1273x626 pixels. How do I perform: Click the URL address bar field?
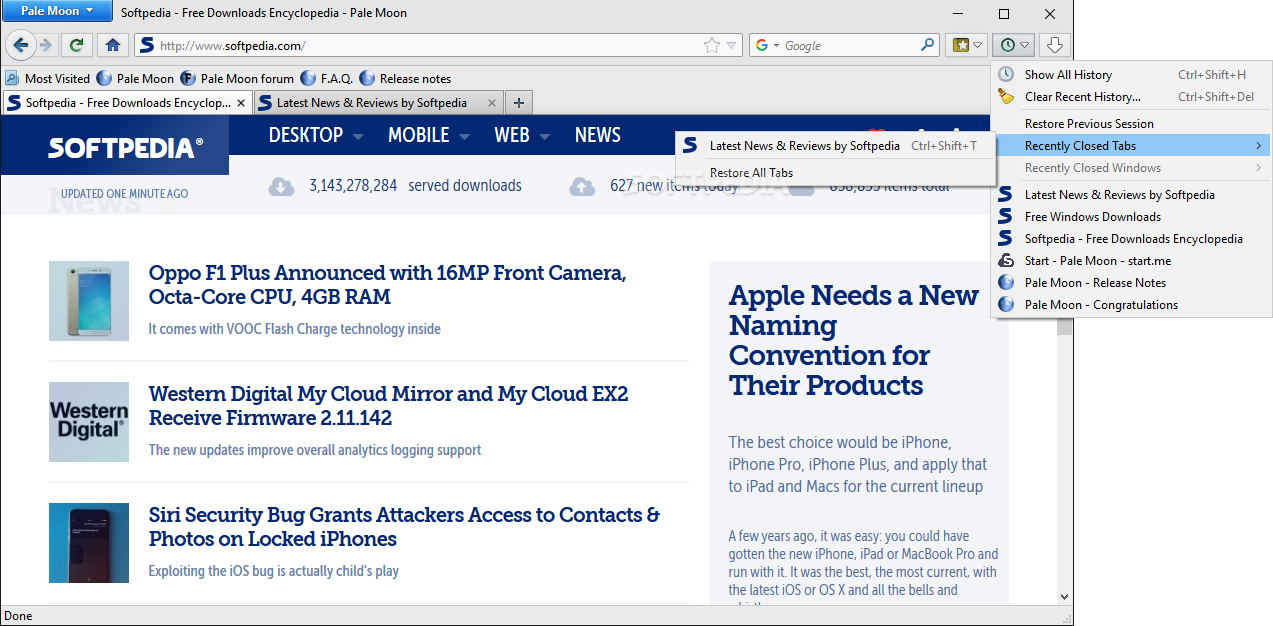click(x=430, y=45)
